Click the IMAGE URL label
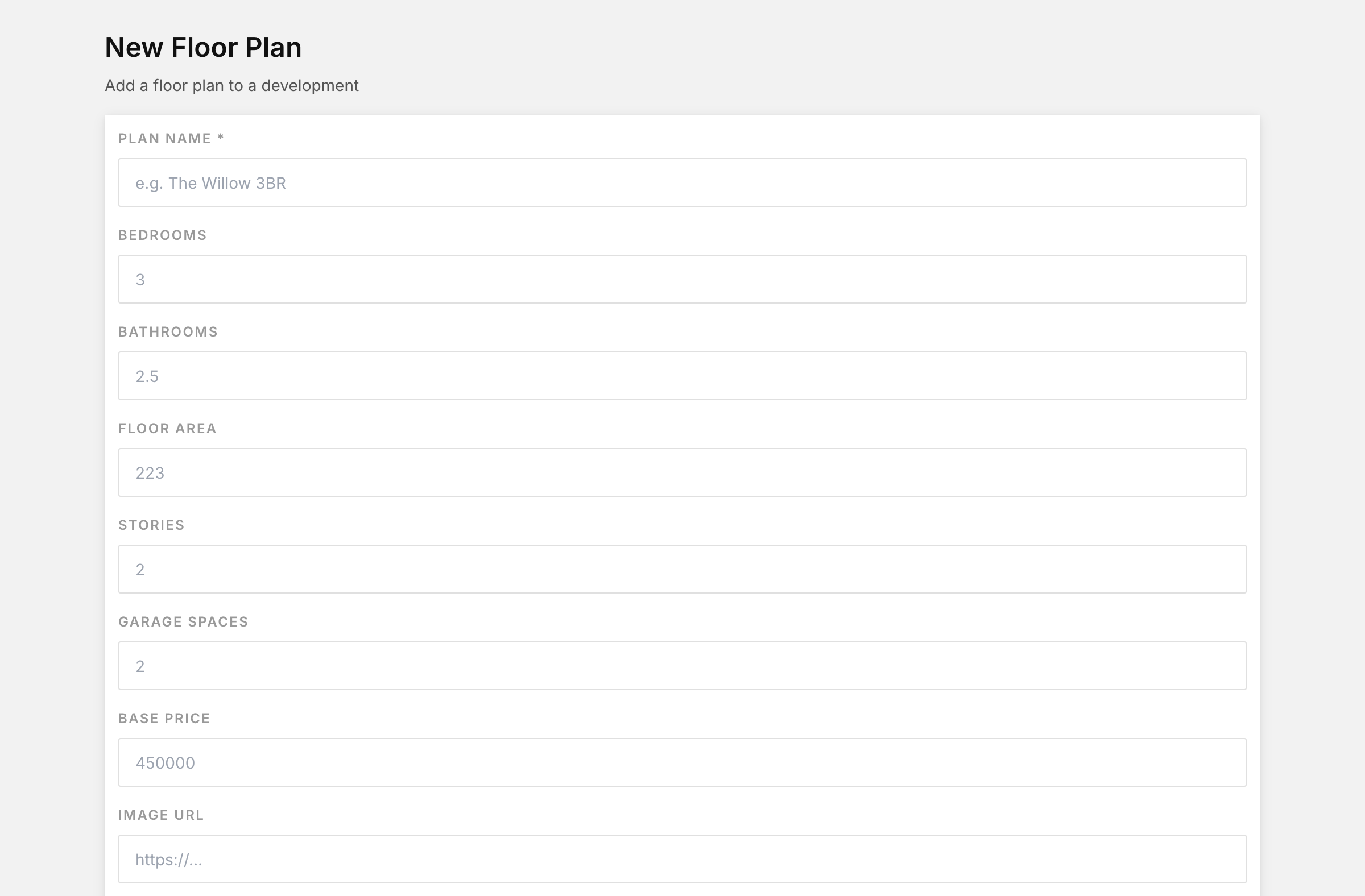The height and width of the screenshot is (896, 1365). click(x=160, y=815)
